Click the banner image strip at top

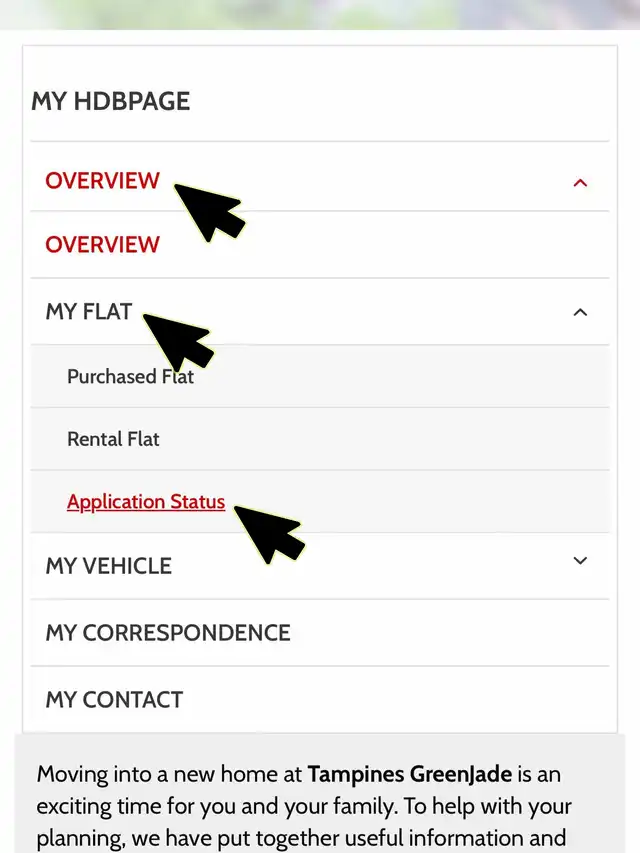point(320,14)
